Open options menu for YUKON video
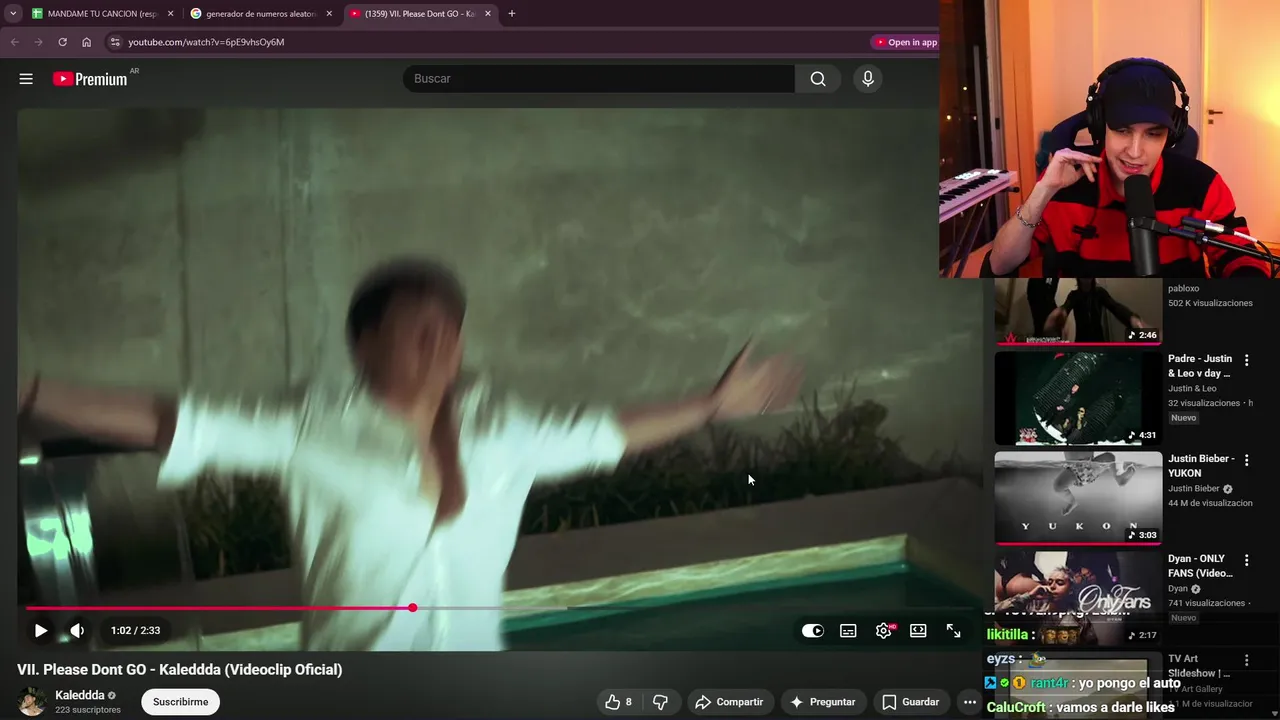1280x720 pixels. coord(1246,460)
